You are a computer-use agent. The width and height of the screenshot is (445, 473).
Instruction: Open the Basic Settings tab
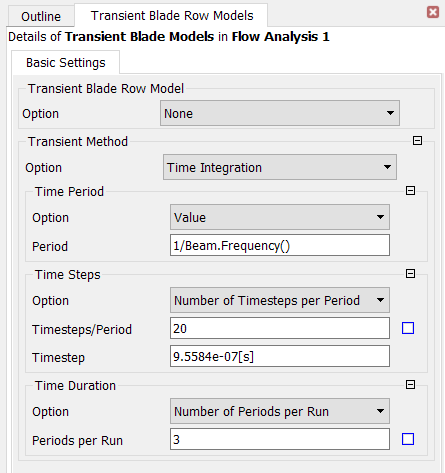(66, 63)
